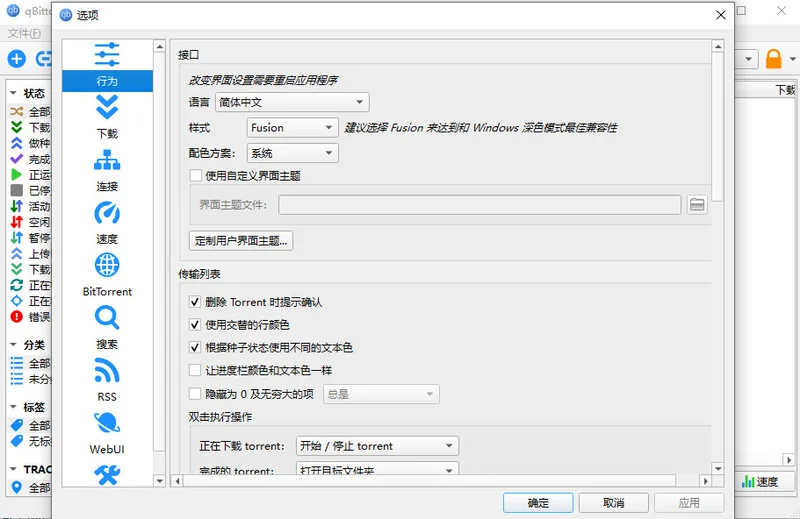Select the 活动 active filter arrows icon
Viewport: 800px width, 519px height.
(x=16, y=206)
